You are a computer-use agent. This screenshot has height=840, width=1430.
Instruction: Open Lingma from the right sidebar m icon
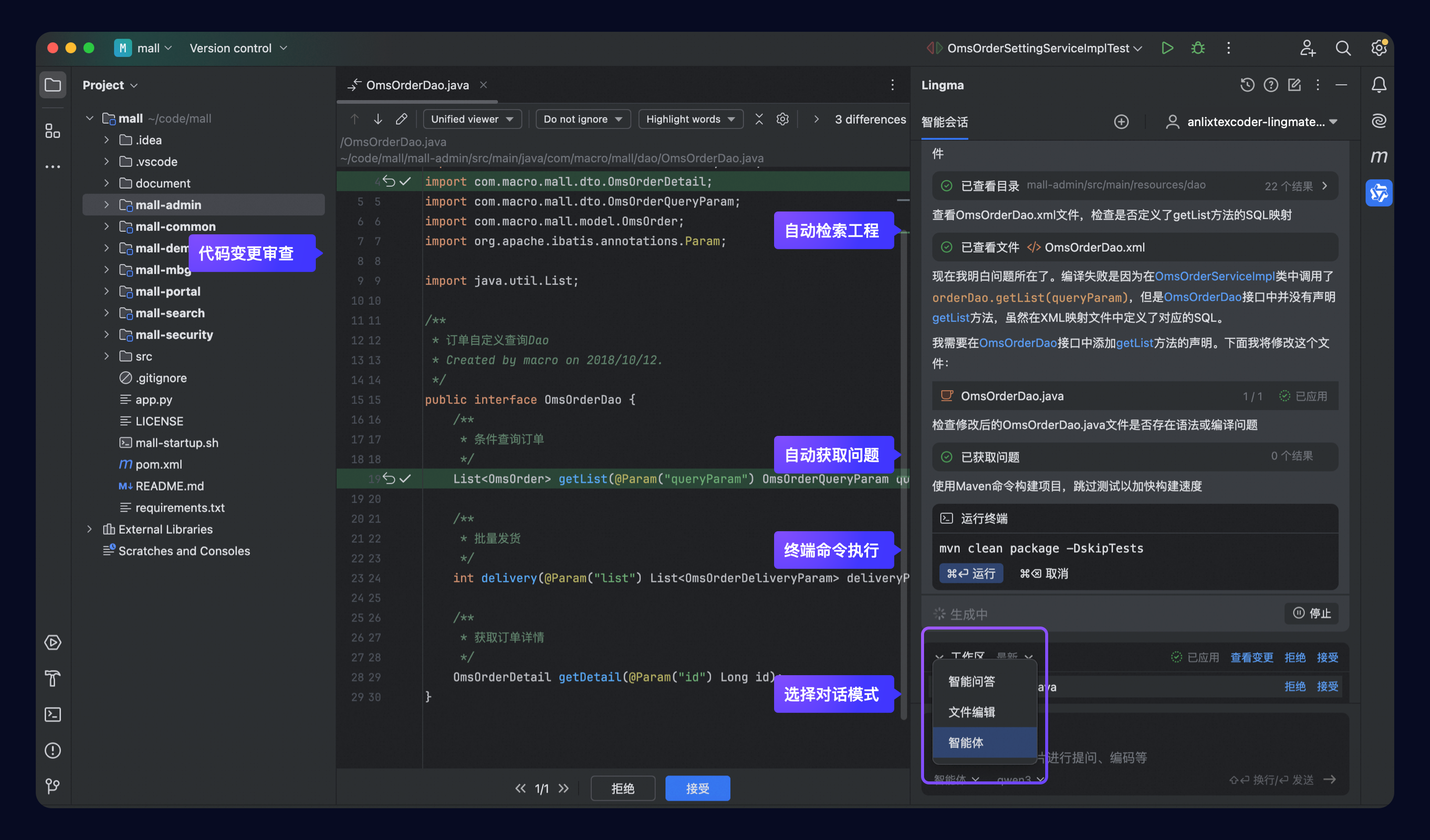tap(1380, 157)
